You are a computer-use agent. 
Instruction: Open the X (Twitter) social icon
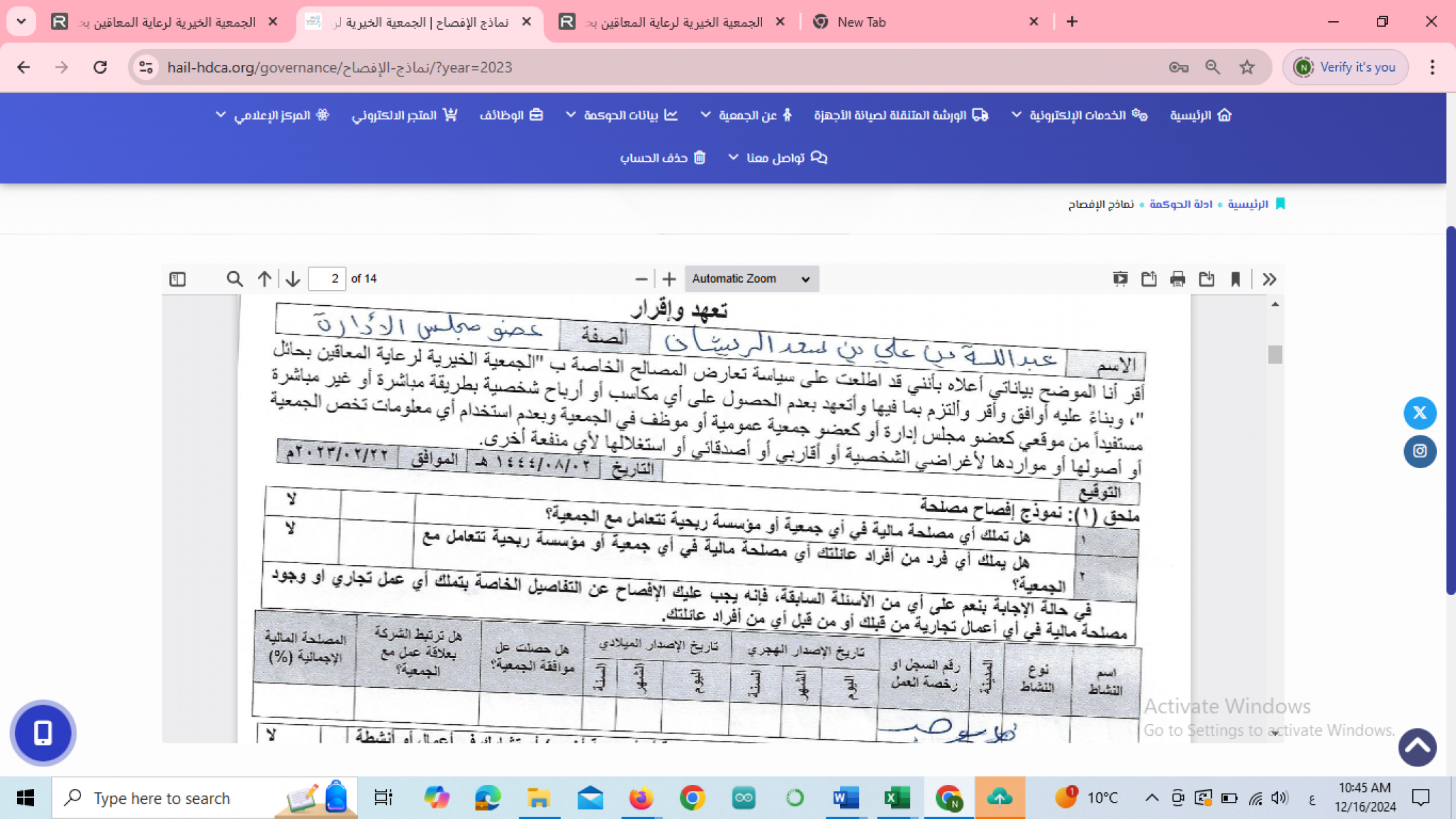1419,413
